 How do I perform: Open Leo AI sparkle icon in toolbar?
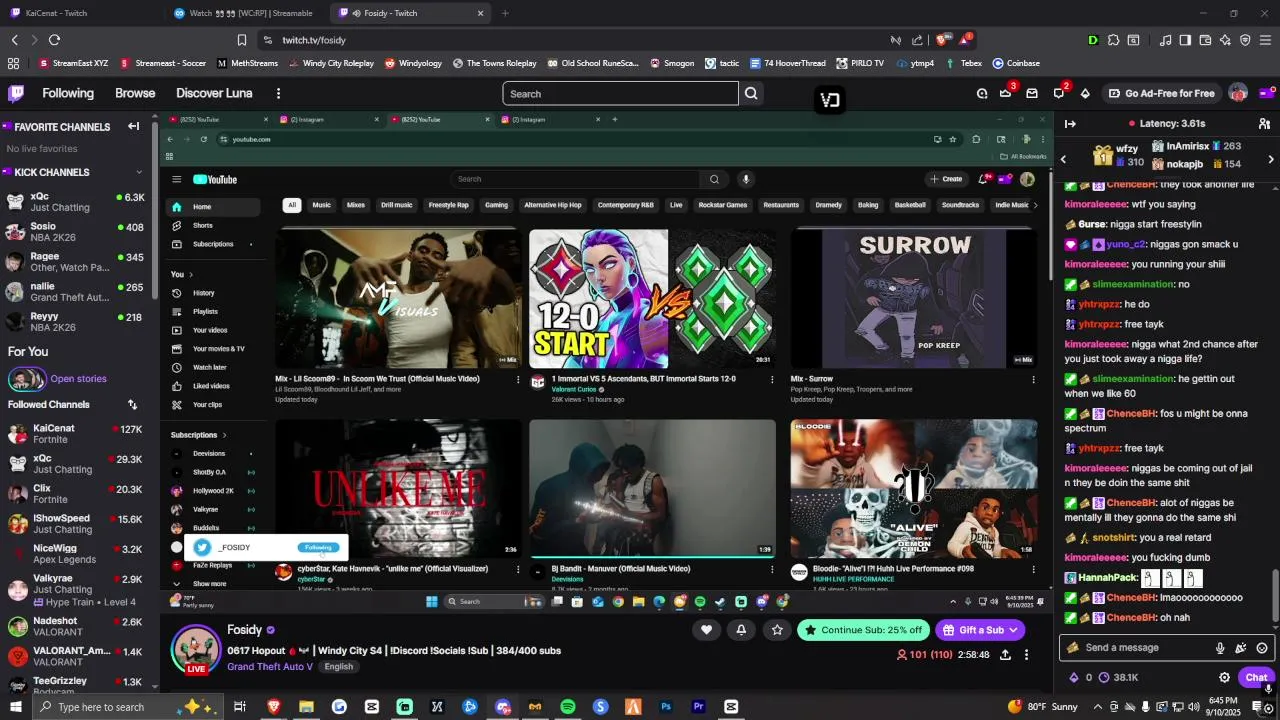1225,40
